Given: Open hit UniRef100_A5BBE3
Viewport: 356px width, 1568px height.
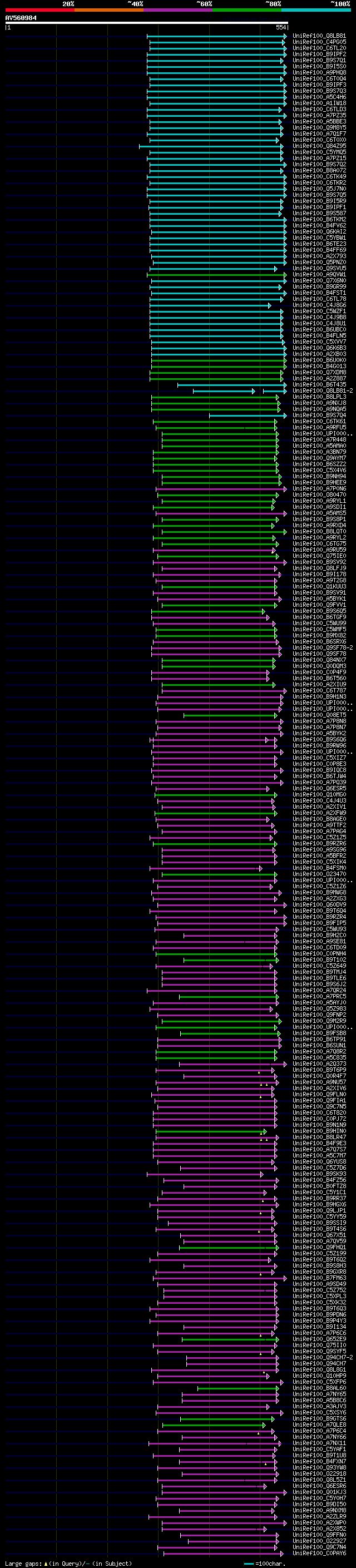Looking at the screenshot, I should tap(319, 122).
